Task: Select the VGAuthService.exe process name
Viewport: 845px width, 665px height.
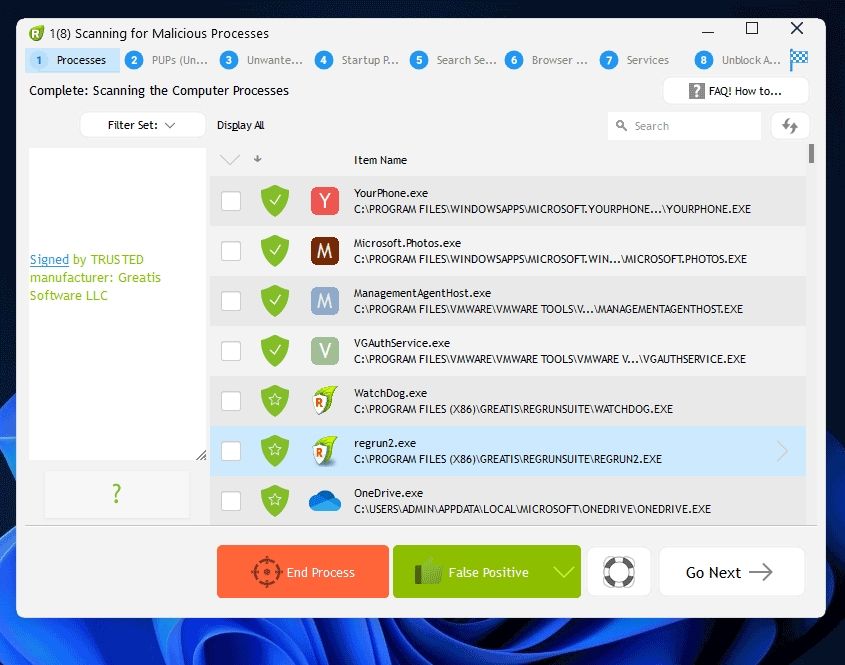Action: [x=401, y=343]
